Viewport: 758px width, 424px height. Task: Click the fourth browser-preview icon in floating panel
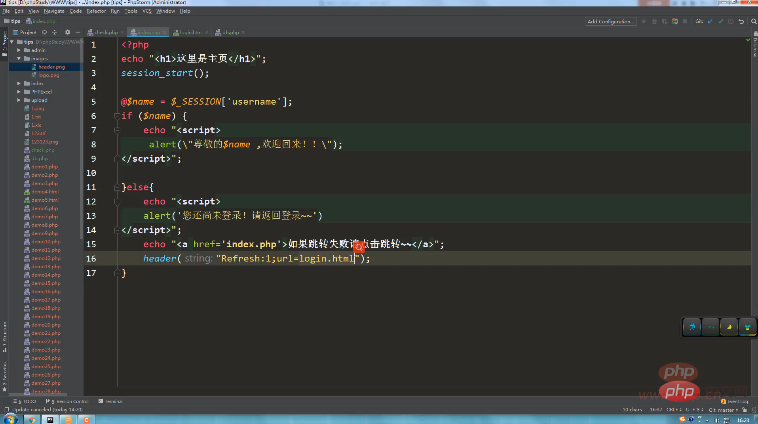click(747, 327)
